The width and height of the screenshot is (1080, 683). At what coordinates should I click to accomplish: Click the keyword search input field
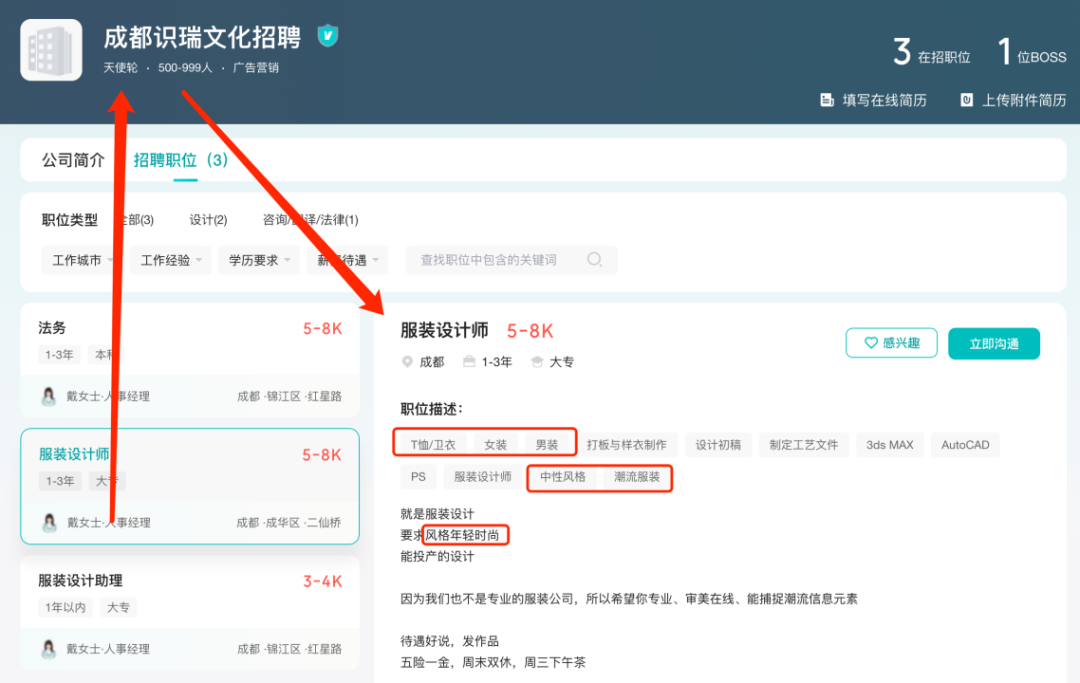point(495,260)
